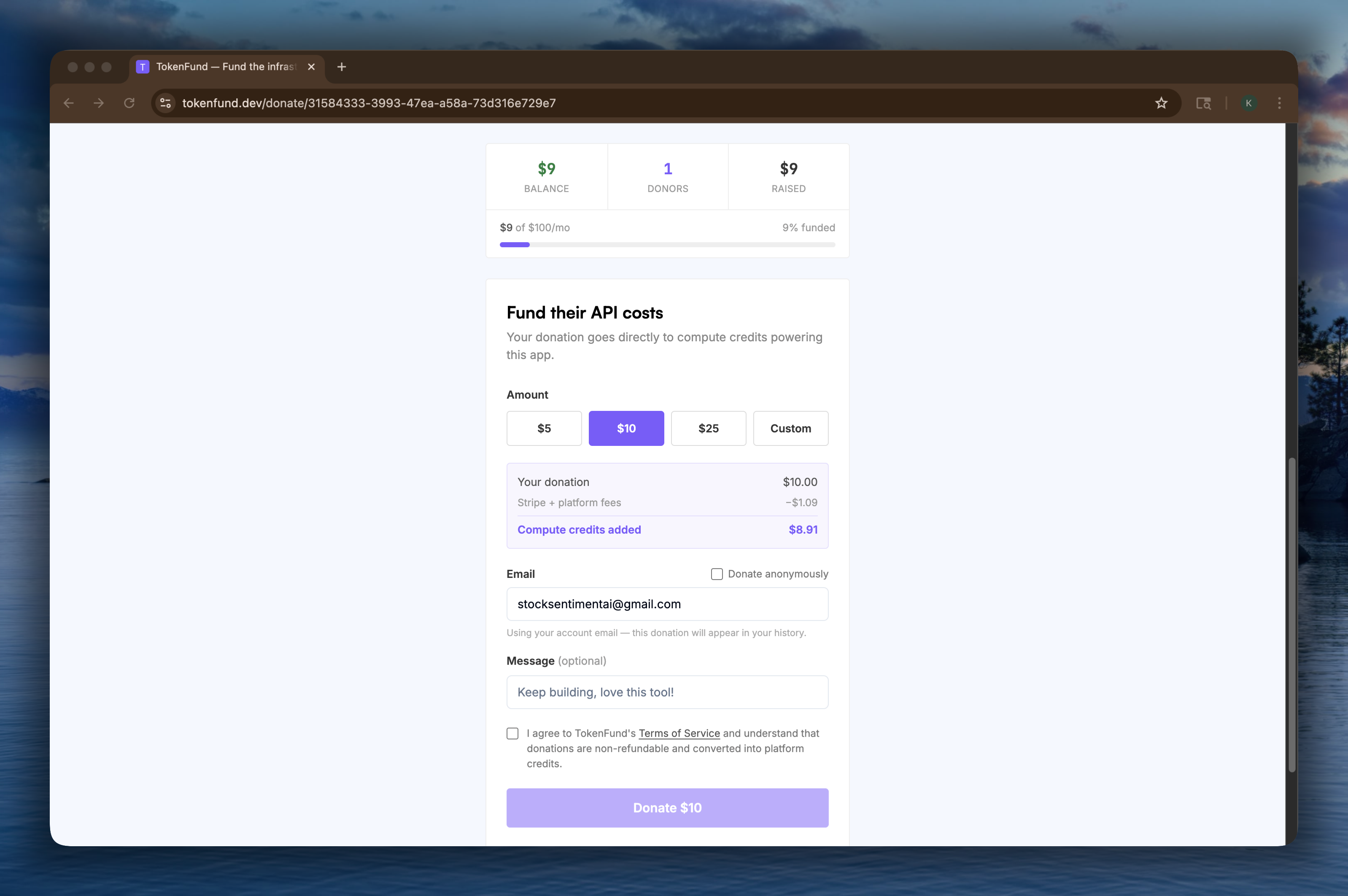Open the Terms of Service link
The height and width of the screenshot is (896, 1348).
(x=679, y=733)
